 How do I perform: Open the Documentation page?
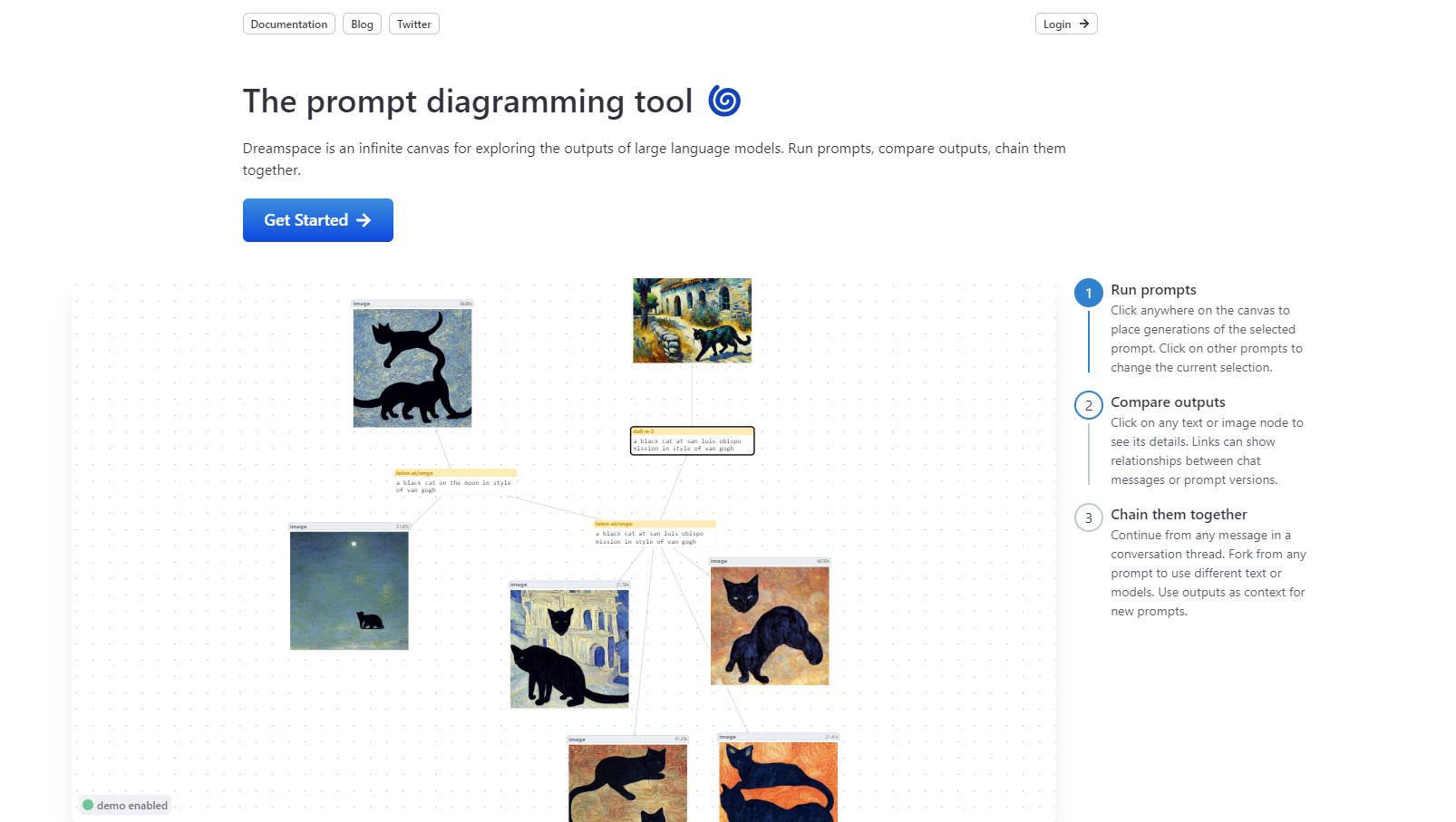(x=288, y=24)
